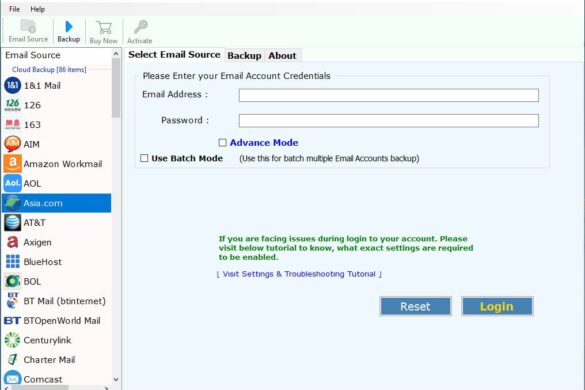Click the Login button

497,306
